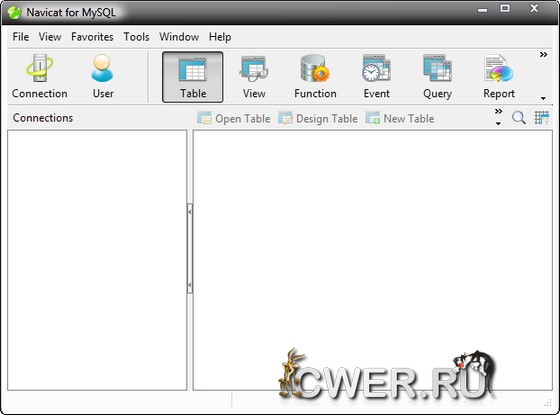The width and height of the screenshot is (560, 415).
Task: Open the Query toolbar icon
Action: (438, 77)
